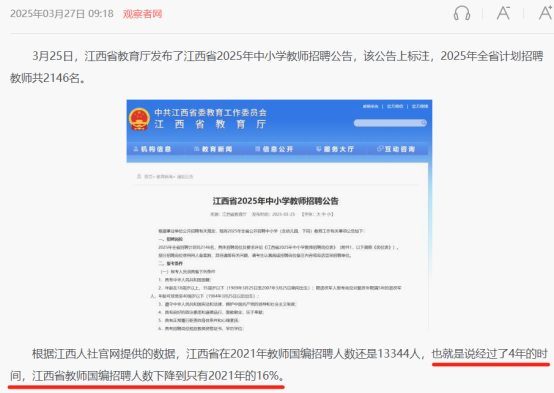The image size is (554, 393).
Task: Open the embedded Jiangxi education department screenshot
Action: 279,215
